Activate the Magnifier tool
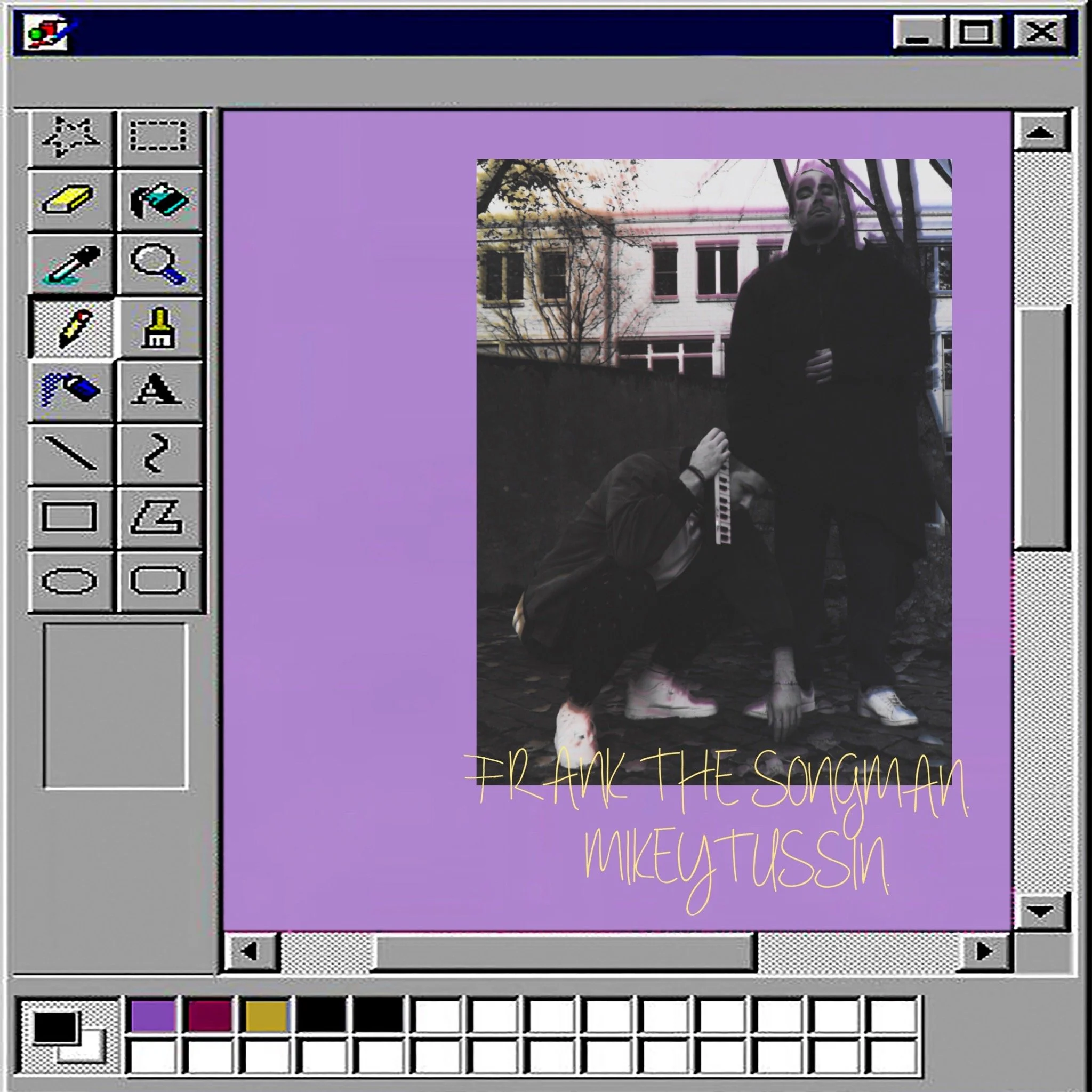The width and height of the screenshot is (1092, 1092). (158, 263)
